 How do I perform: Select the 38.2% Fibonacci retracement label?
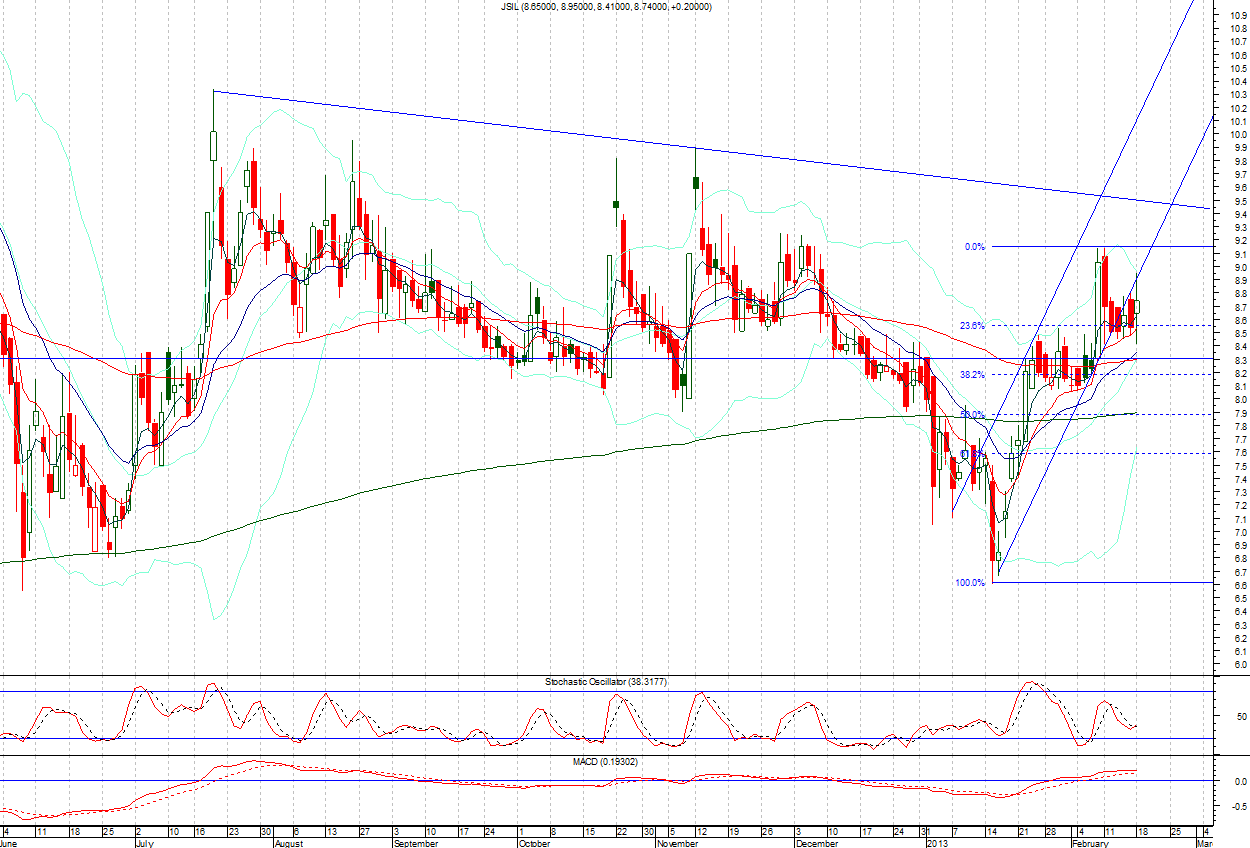972,375
